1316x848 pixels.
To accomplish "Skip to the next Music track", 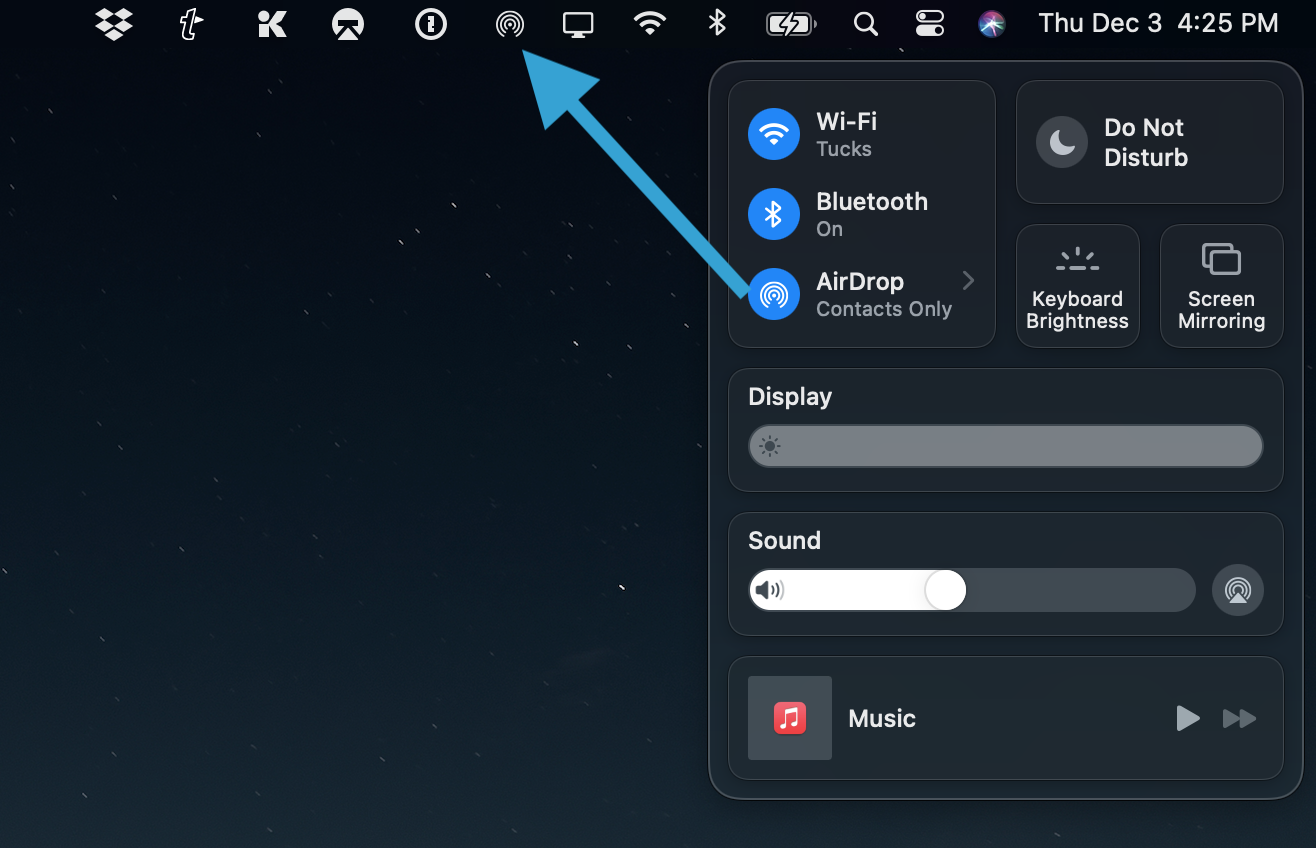I will [x=1239, y=718].
